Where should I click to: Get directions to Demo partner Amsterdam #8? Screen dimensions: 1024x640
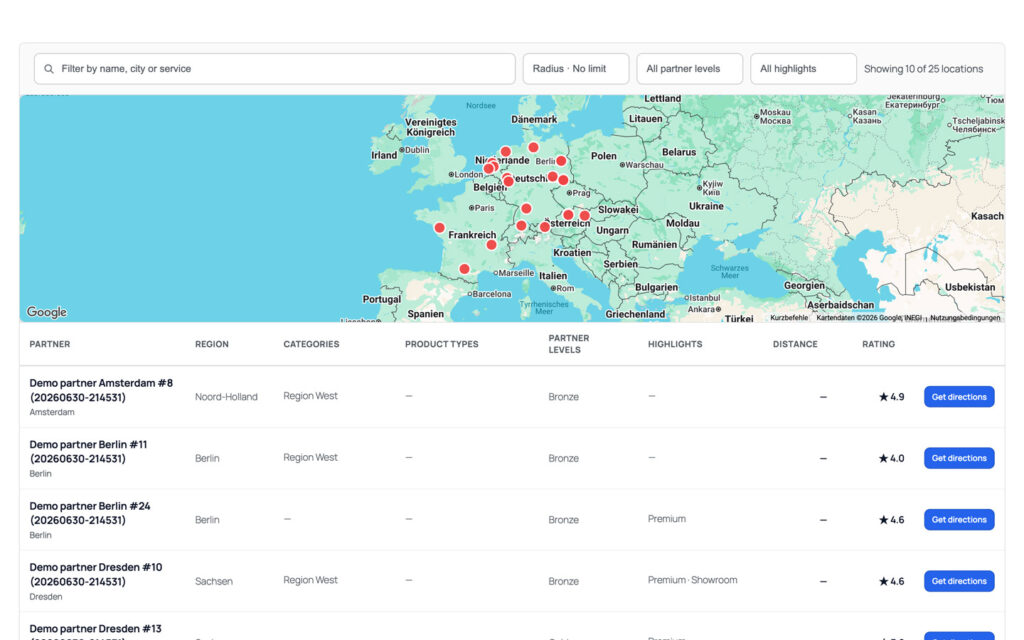[959, 396]
